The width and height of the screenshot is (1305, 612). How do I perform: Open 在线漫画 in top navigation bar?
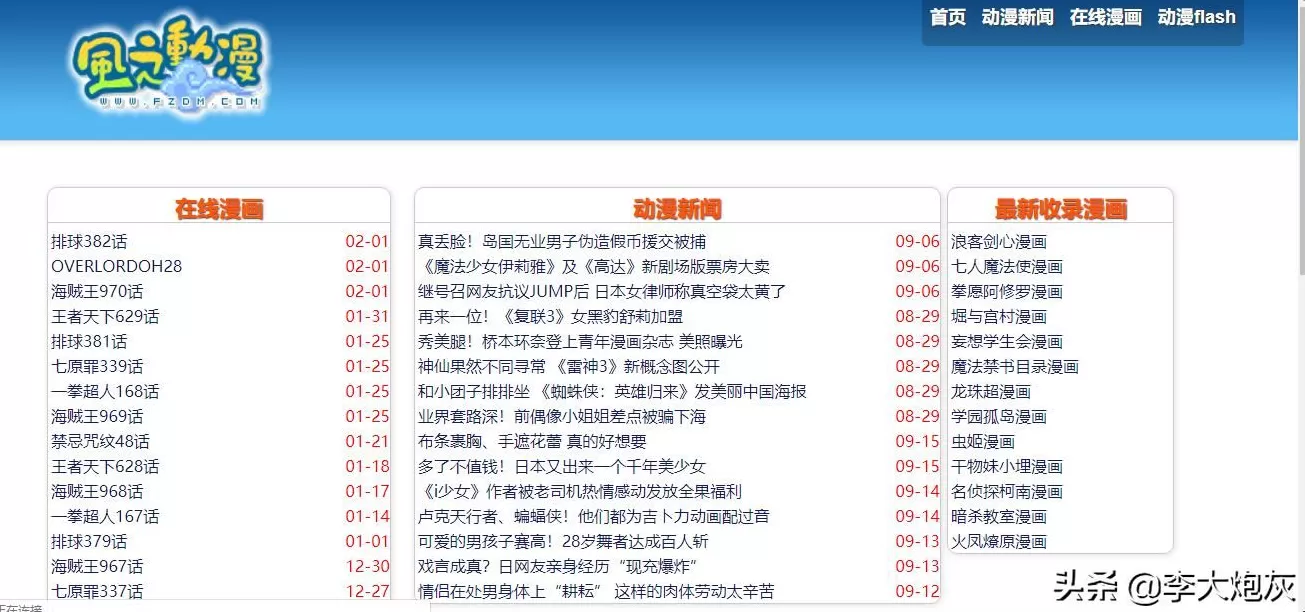1105,17
